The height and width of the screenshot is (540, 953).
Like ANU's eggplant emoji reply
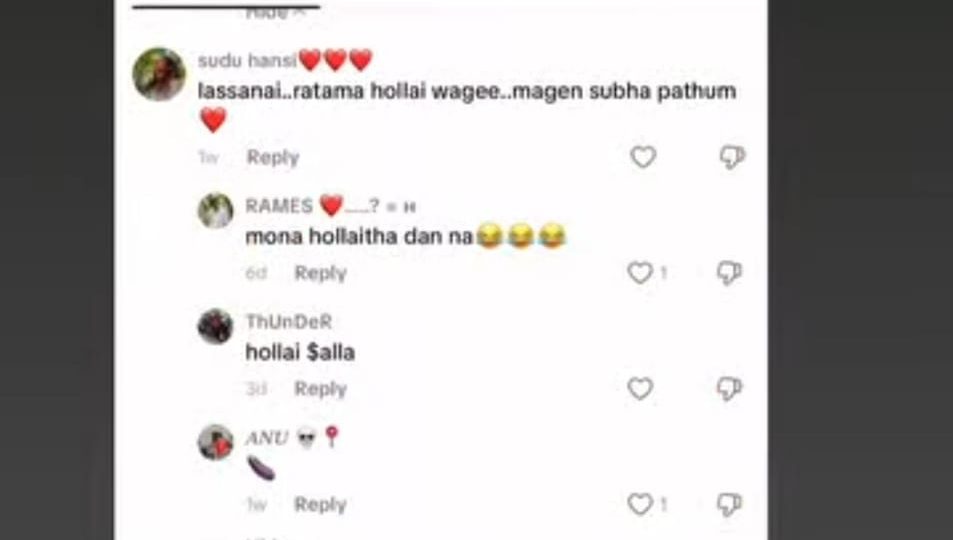(x=639, y=504)
